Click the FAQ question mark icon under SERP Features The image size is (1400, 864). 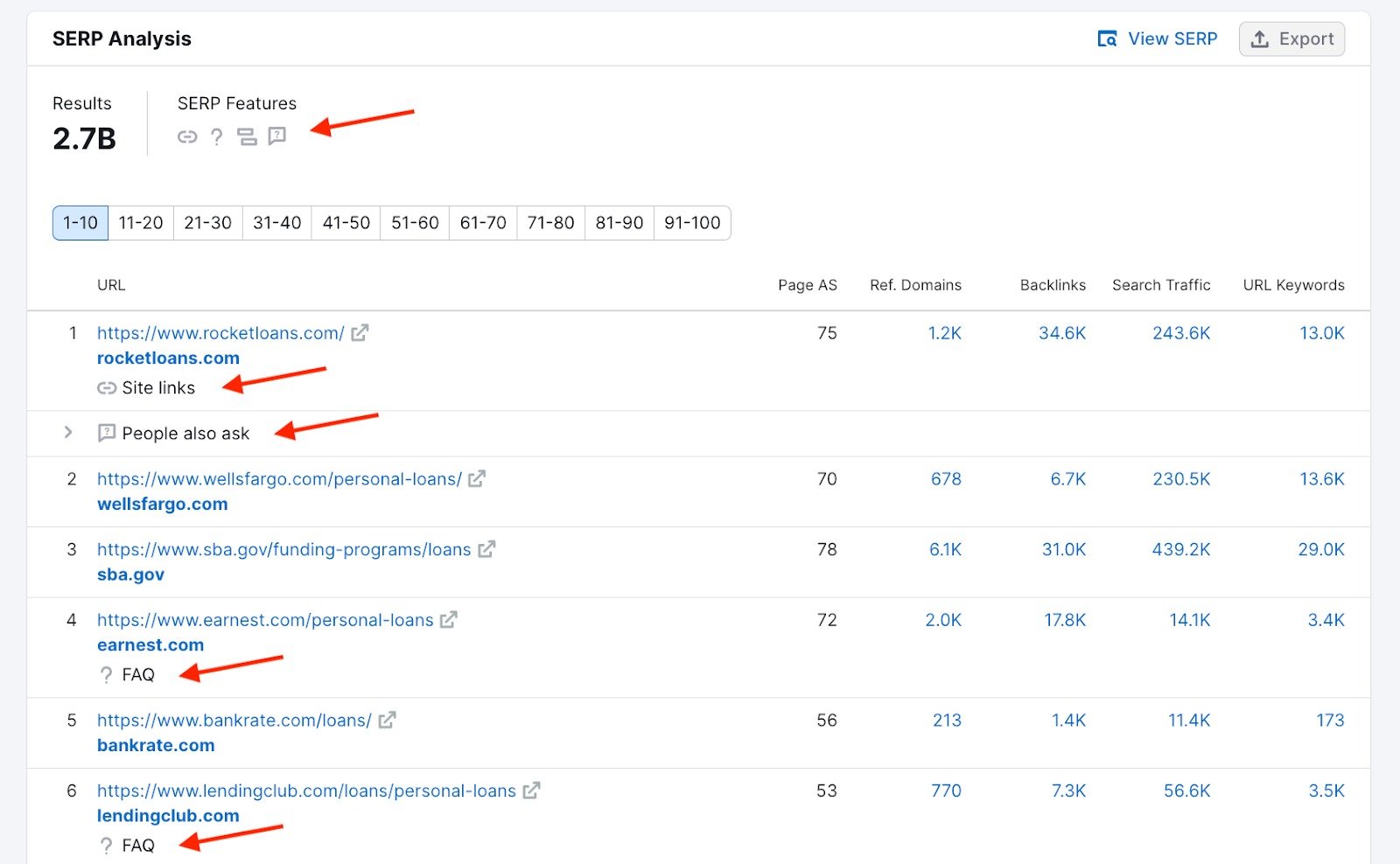(x=217, y=136)
